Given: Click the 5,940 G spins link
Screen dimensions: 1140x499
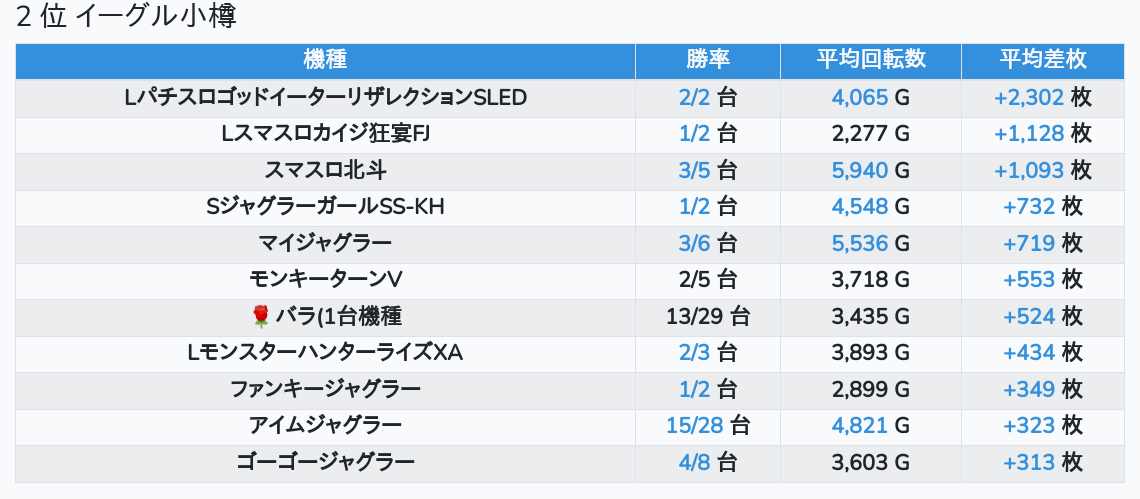Looking at the screenshot, I should click(x=860, y=170).
